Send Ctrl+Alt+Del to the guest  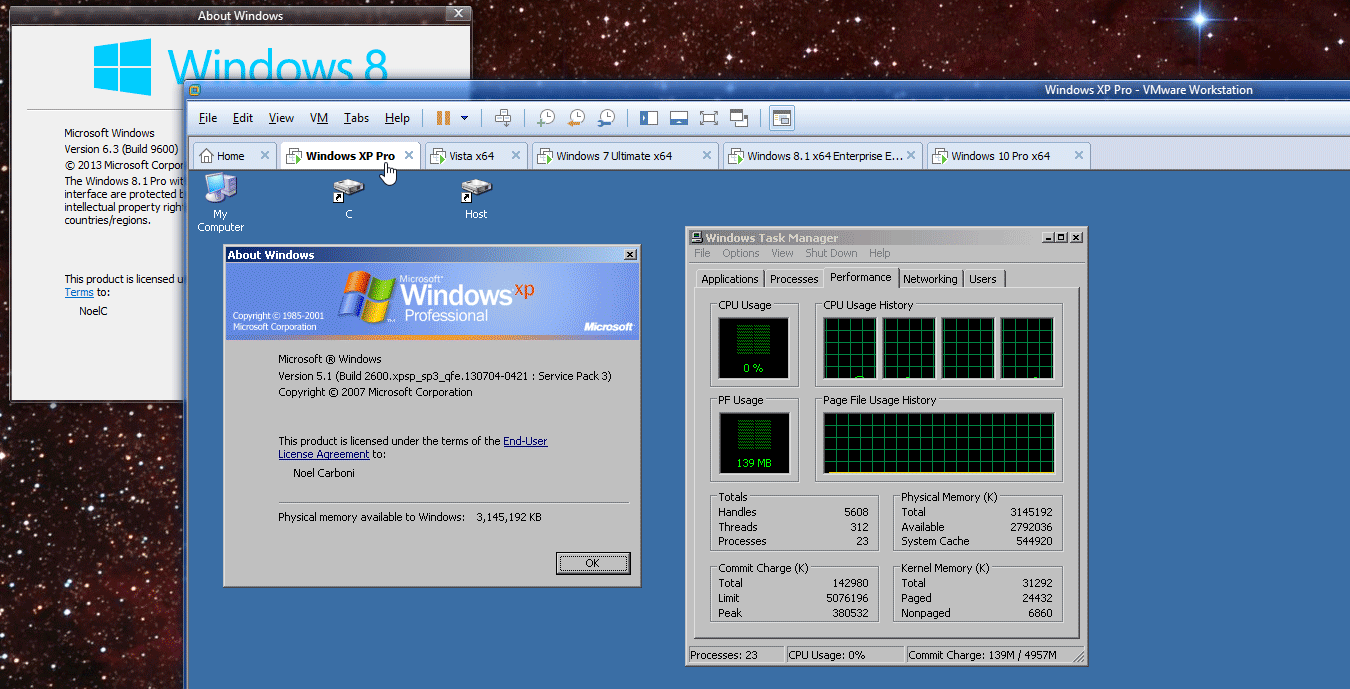point(503,118)
